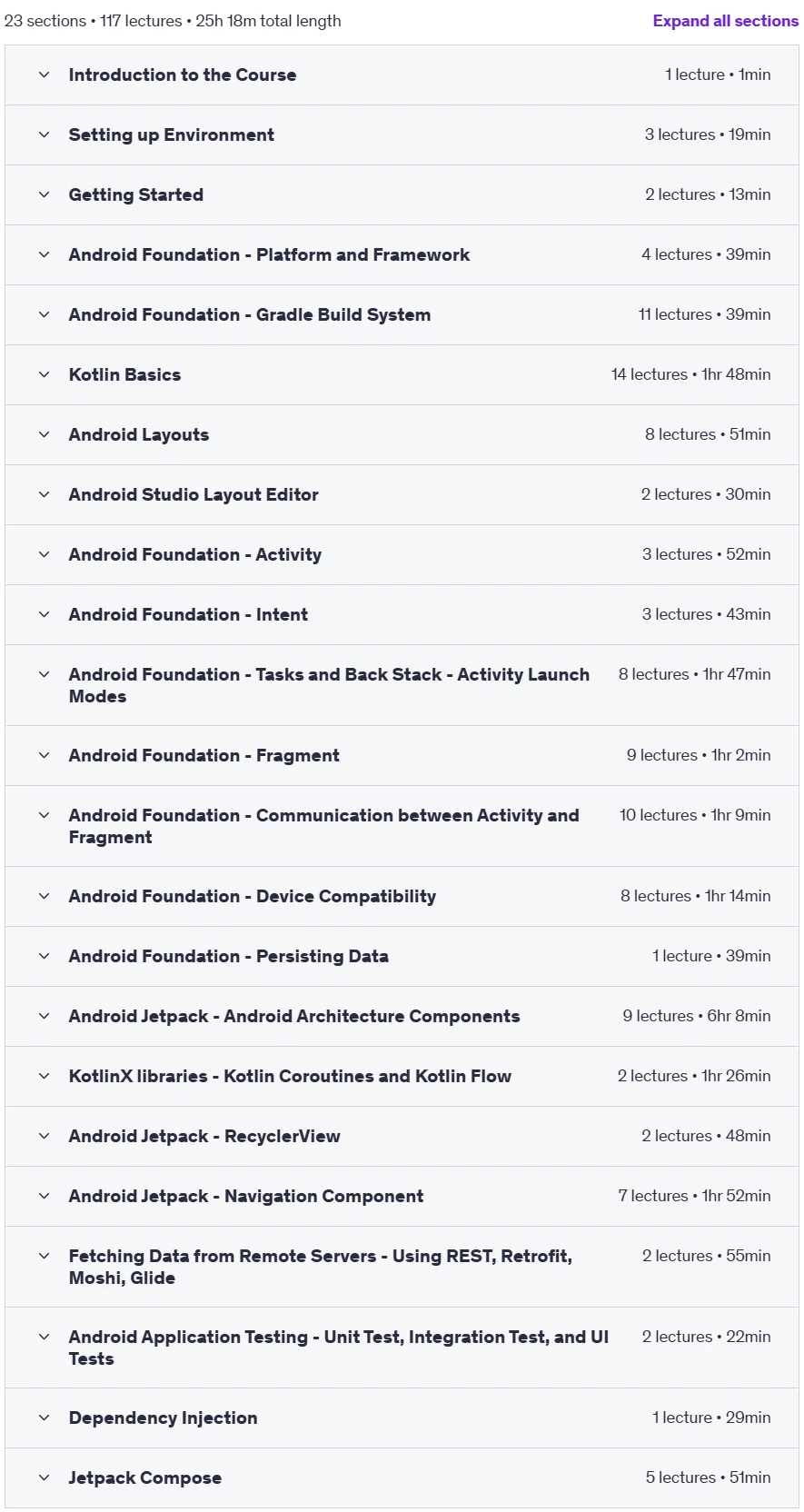Expand Android Jetpack - RecyclerView section
804x1512 pixels.
click(x=402, y=1136)
